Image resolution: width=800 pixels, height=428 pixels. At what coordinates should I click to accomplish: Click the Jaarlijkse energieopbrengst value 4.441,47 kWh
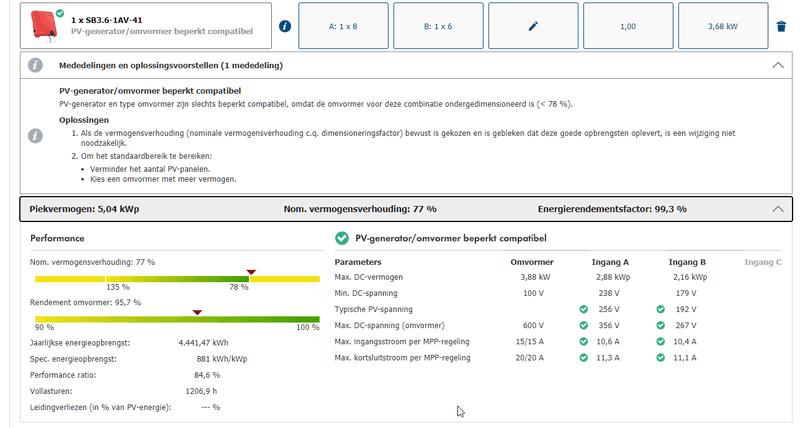pos(204,343)
